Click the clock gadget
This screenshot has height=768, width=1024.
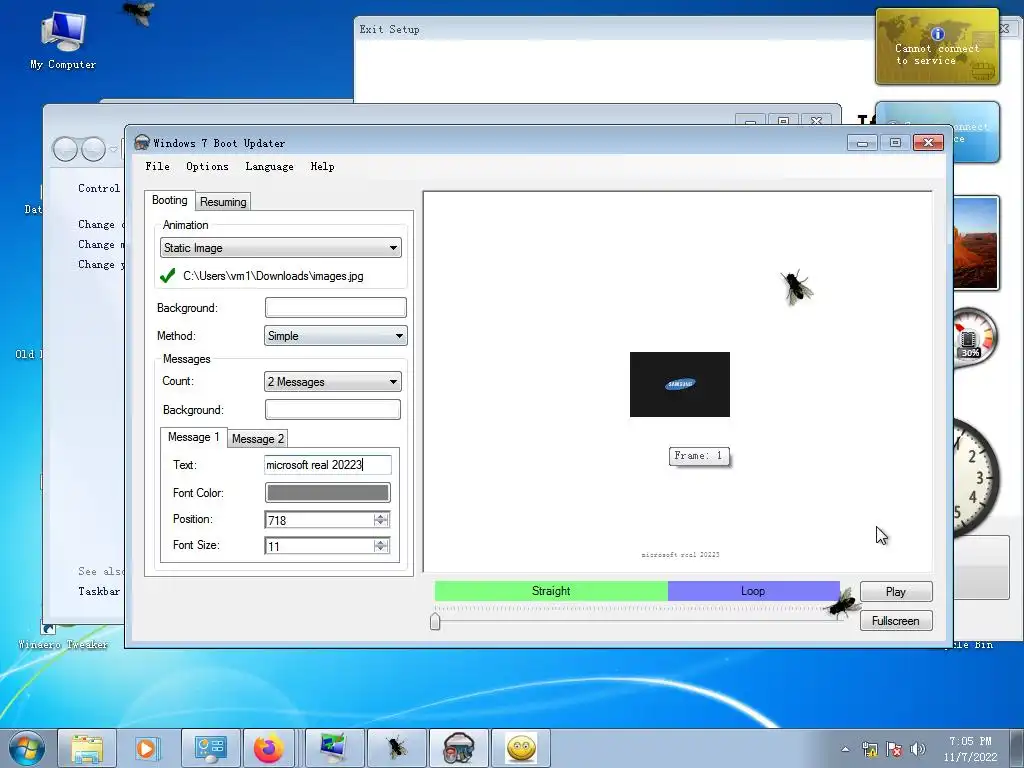(x=976, y=479)
